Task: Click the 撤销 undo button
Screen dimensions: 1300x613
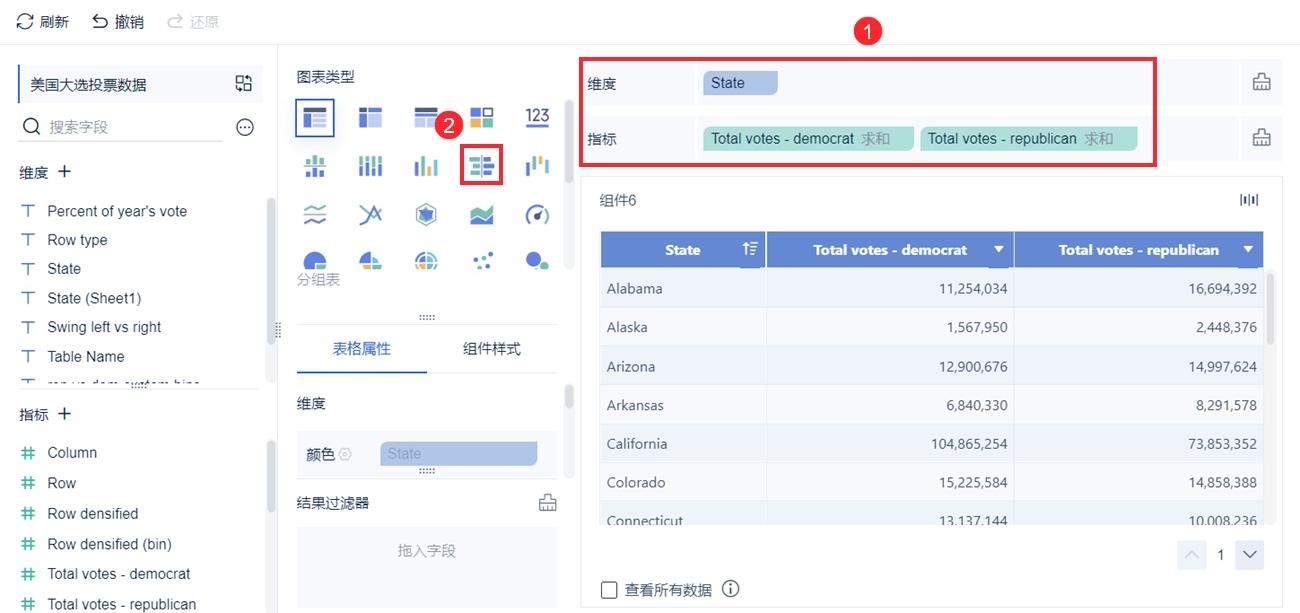Action: click(118, 21)
